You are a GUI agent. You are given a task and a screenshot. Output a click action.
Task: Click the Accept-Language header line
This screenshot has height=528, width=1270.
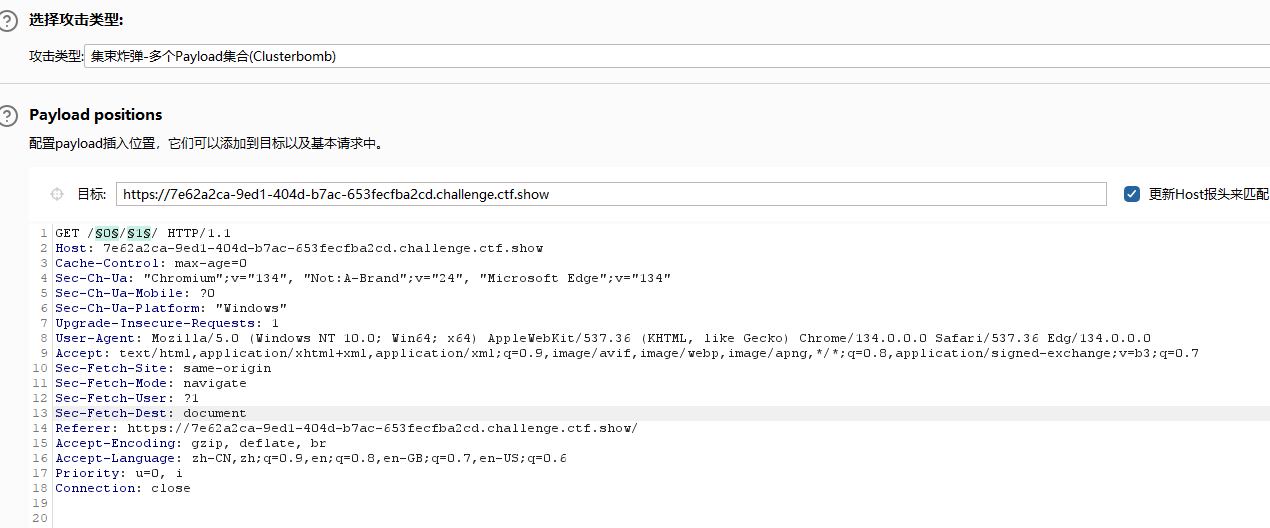[x=311, y=458]
